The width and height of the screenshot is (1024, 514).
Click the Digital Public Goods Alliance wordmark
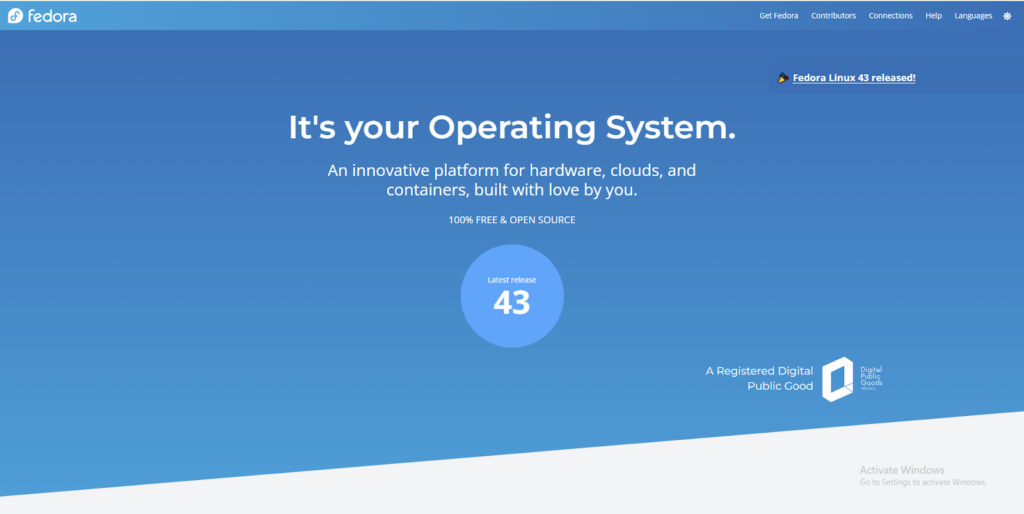click(871, 376)
